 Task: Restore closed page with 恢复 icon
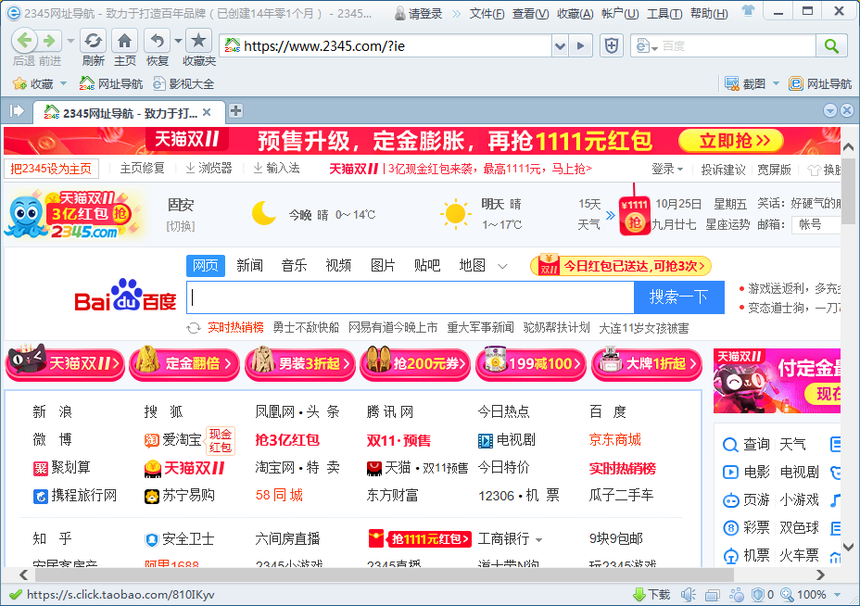point(157,40)
